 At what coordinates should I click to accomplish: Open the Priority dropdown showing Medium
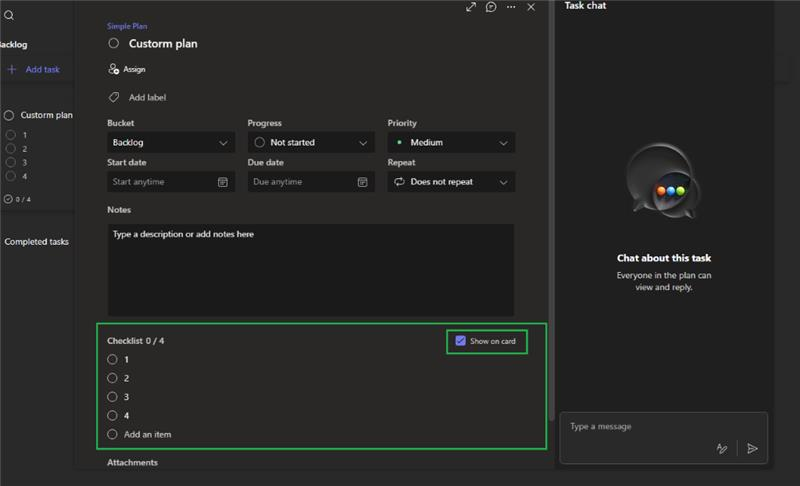(451, 142)
